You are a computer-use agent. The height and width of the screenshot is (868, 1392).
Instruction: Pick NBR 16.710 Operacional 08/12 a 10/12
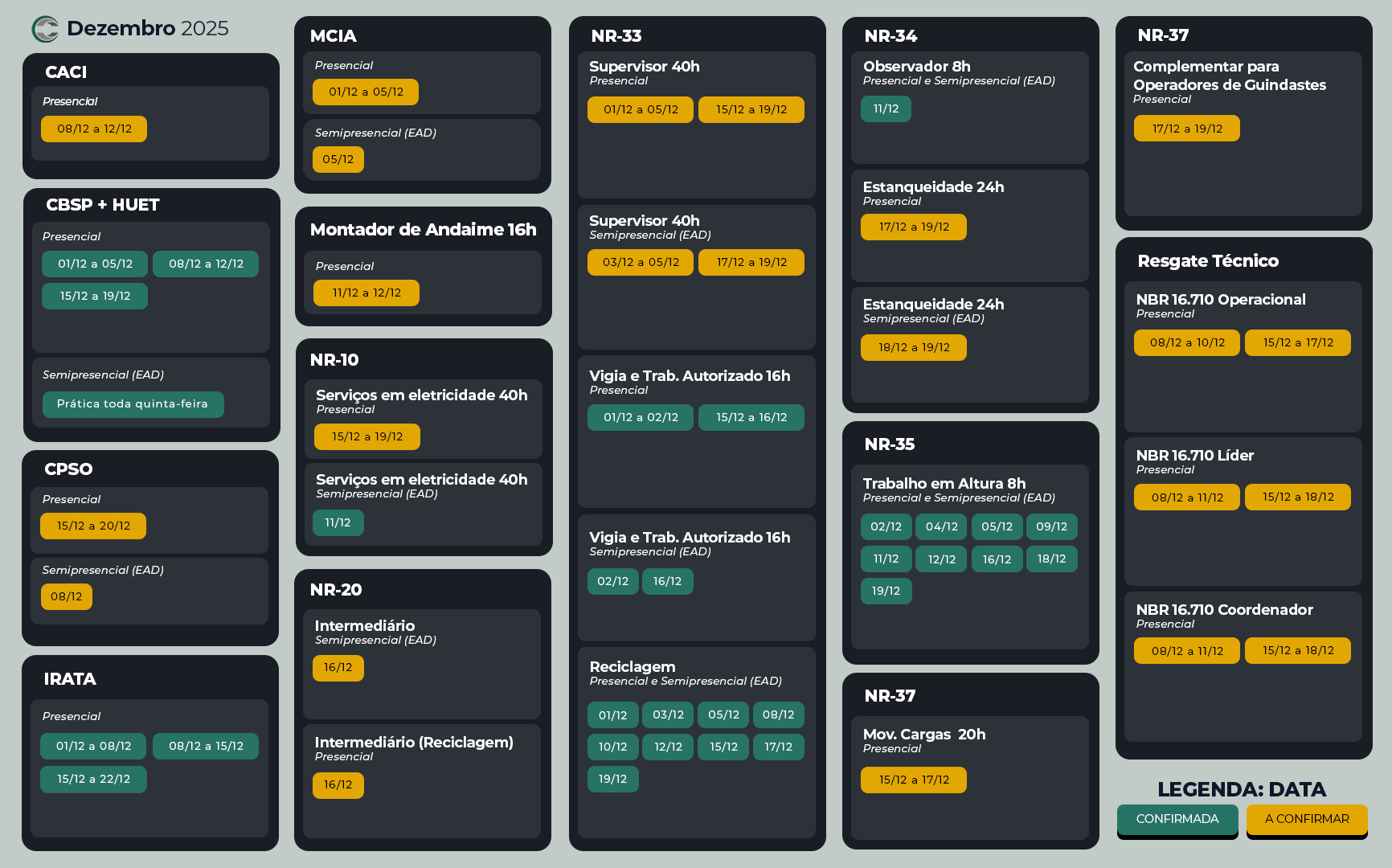click(1187, 342)
